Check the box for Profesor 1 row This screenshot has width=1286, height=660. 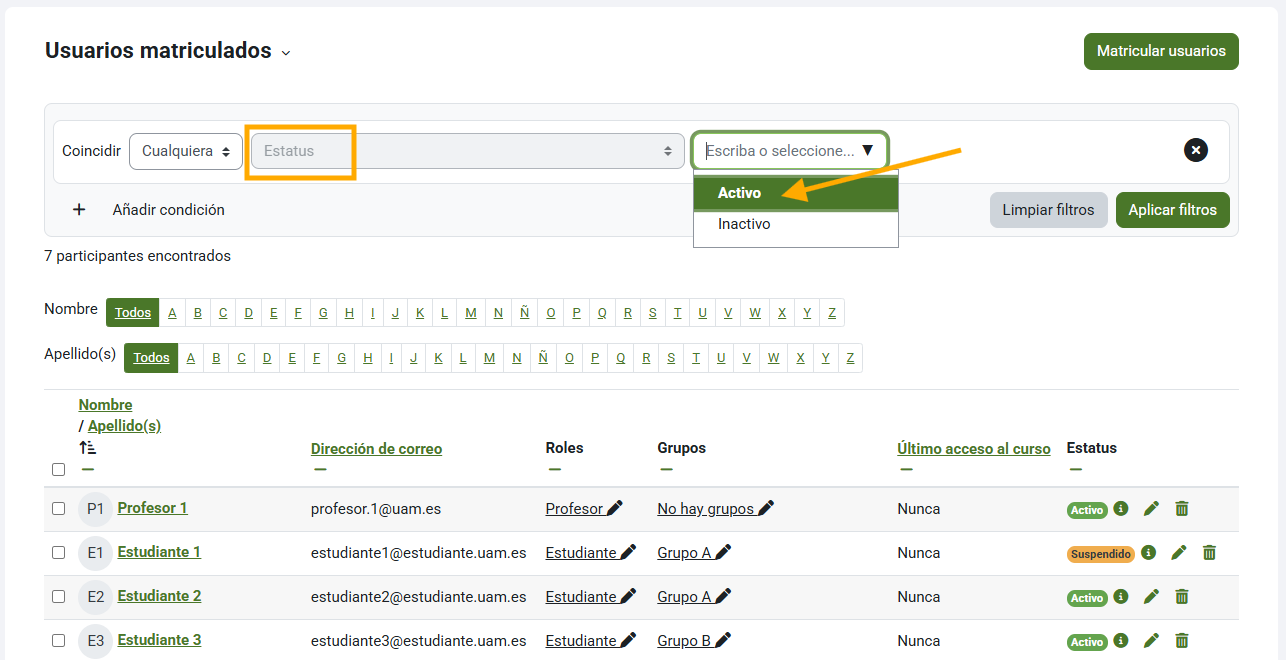tap(58, 509)
